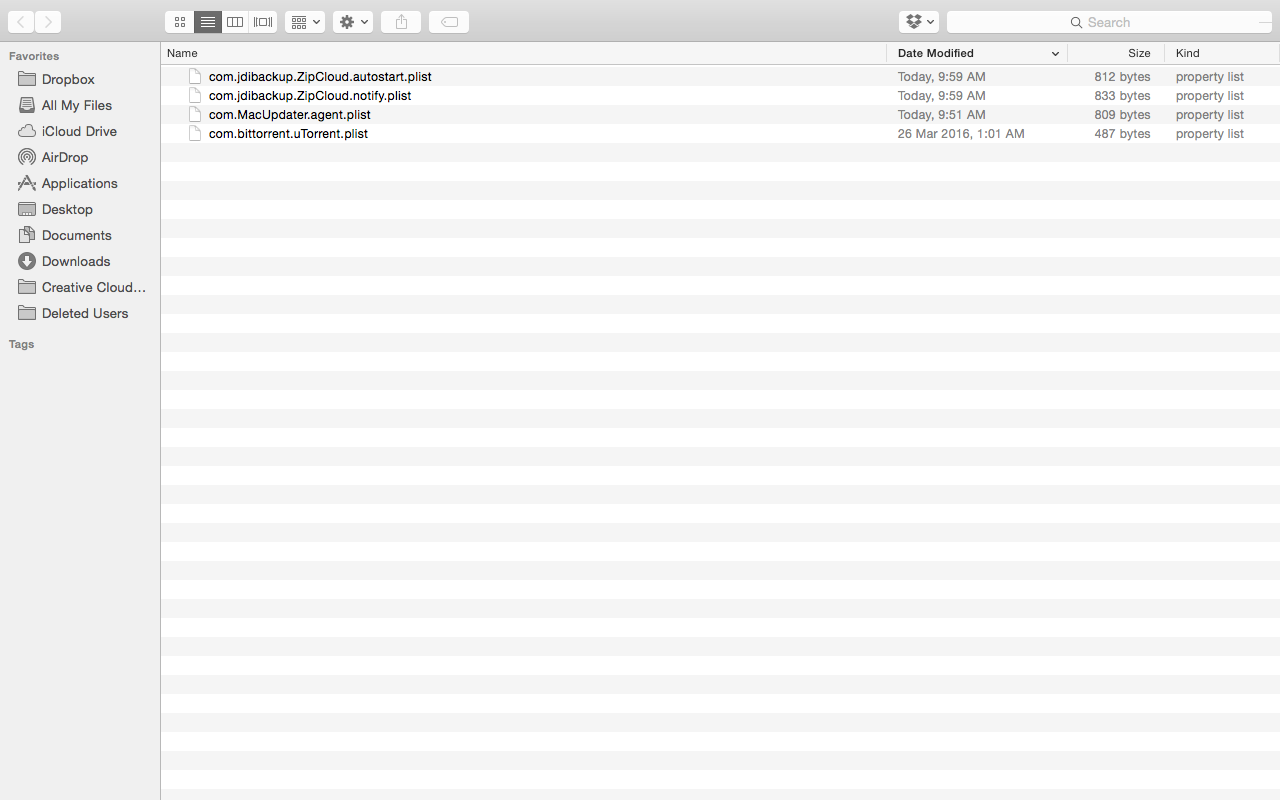Sort files by Date Modified column
The height and width of the screenshot is (800, 1280).
tap(977, 53)
